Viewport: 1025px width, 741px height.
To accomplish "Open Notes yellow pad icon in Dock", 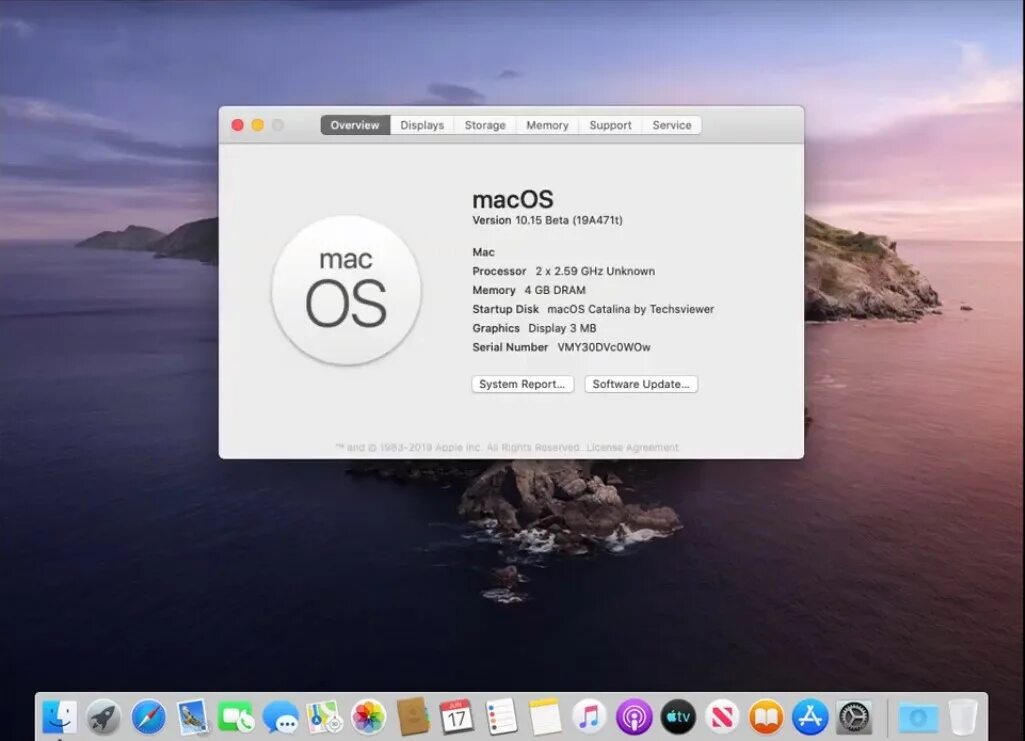I will pyautogui.click(x=545, y=717).
